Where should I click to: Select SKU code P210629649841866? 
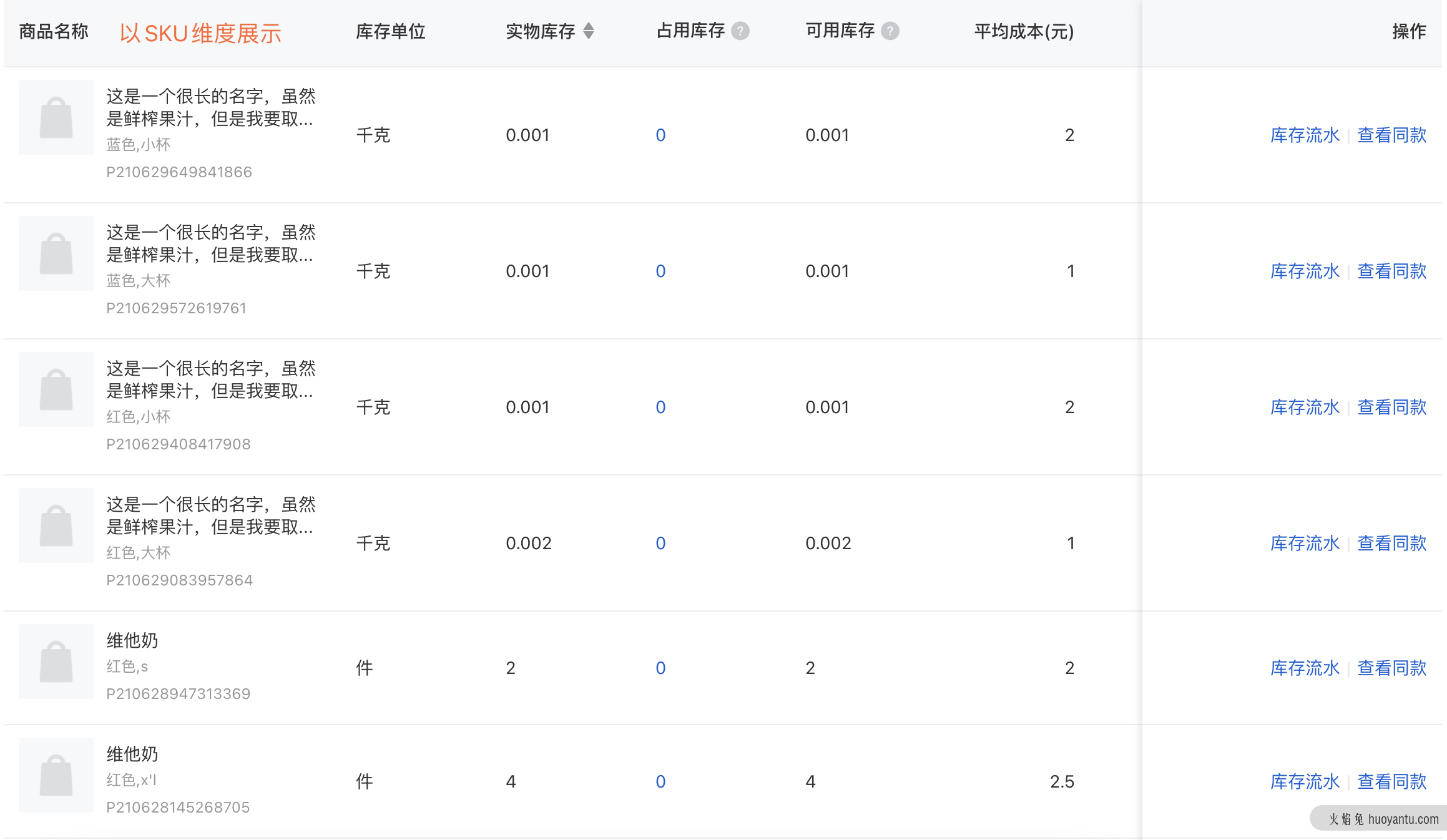tap(179, 172)
